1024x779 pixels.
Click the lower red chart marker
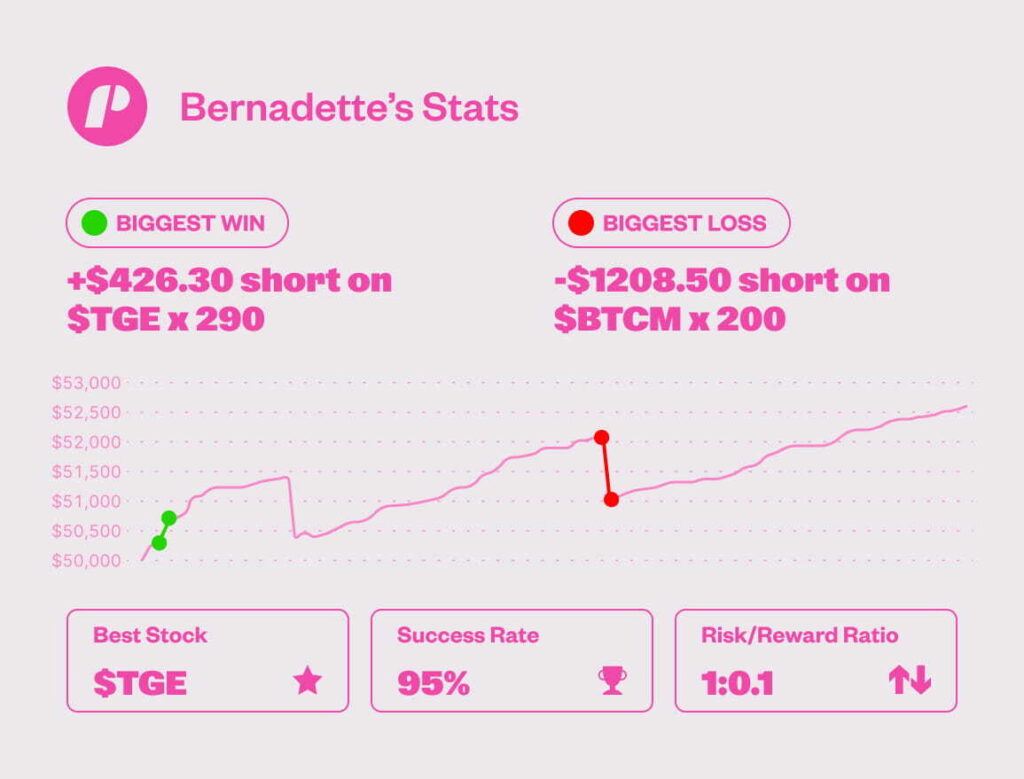pyautogui.click(x=611, y=499)
